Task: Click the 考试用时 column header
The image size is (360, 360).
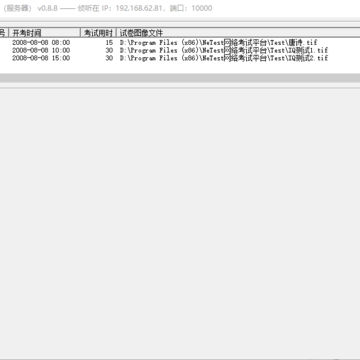Action: [98, 33]
